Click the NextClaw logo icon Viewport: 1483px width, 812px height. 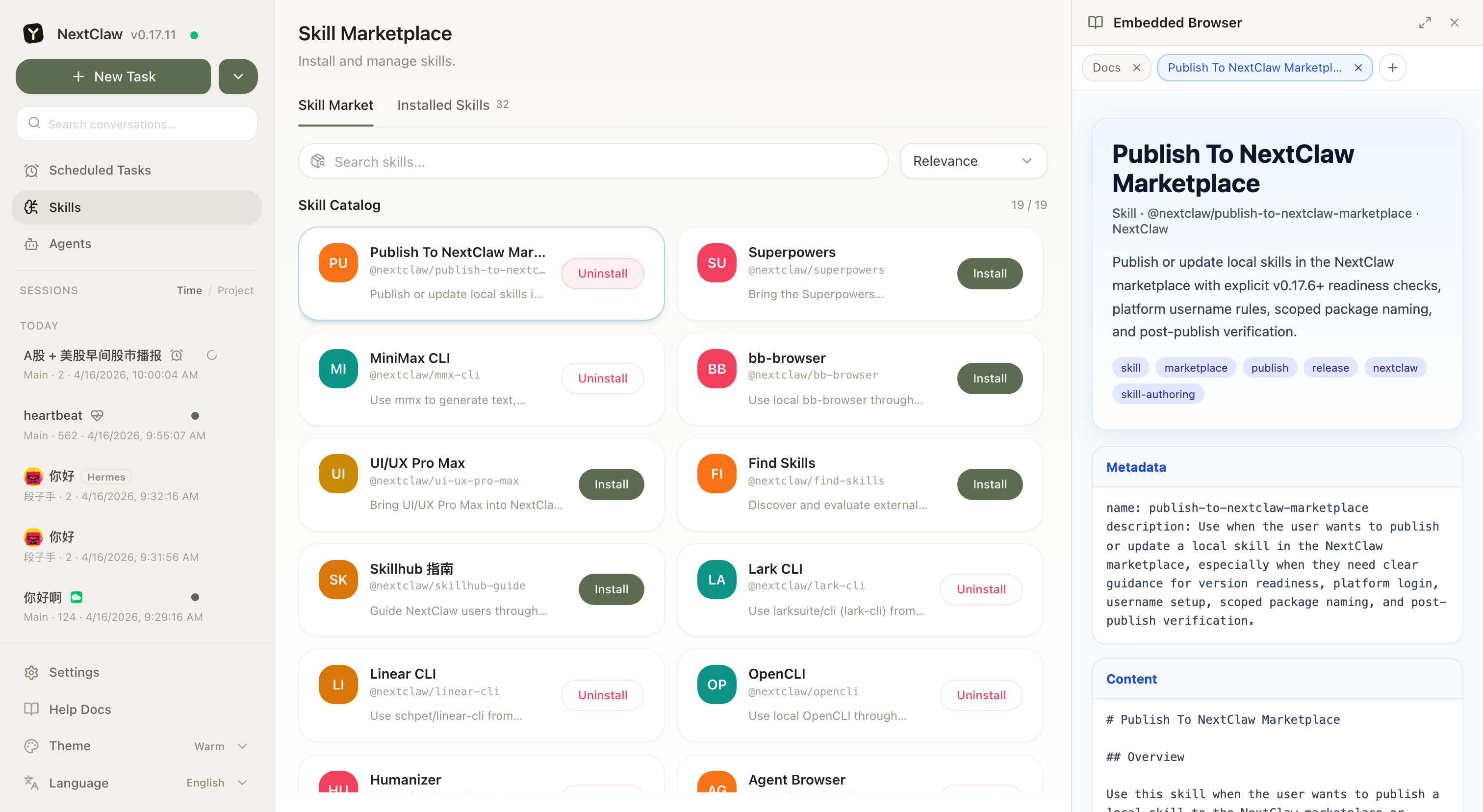click(33, 33)
